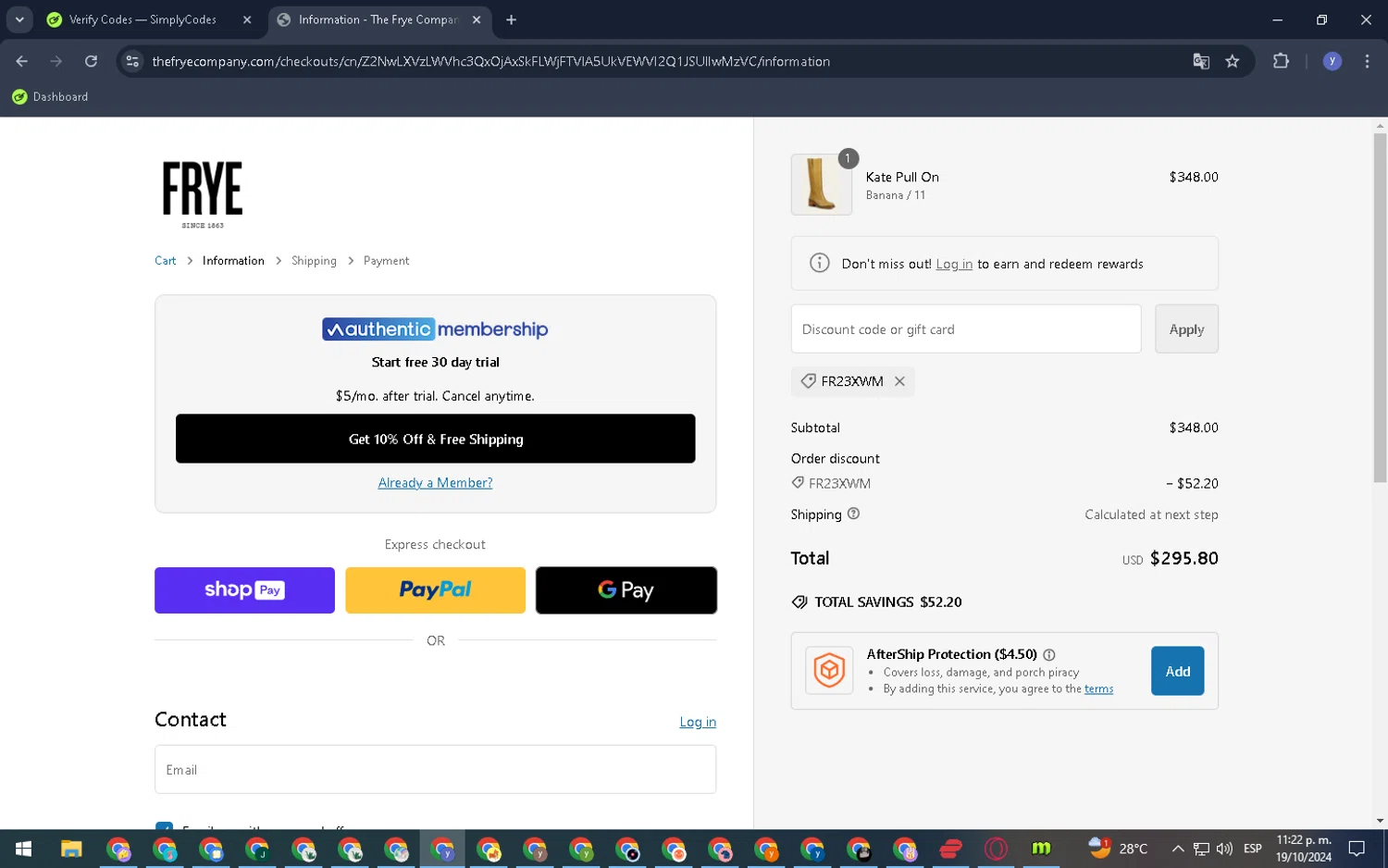Open the network icon in the system tray

coord(1201,849)
